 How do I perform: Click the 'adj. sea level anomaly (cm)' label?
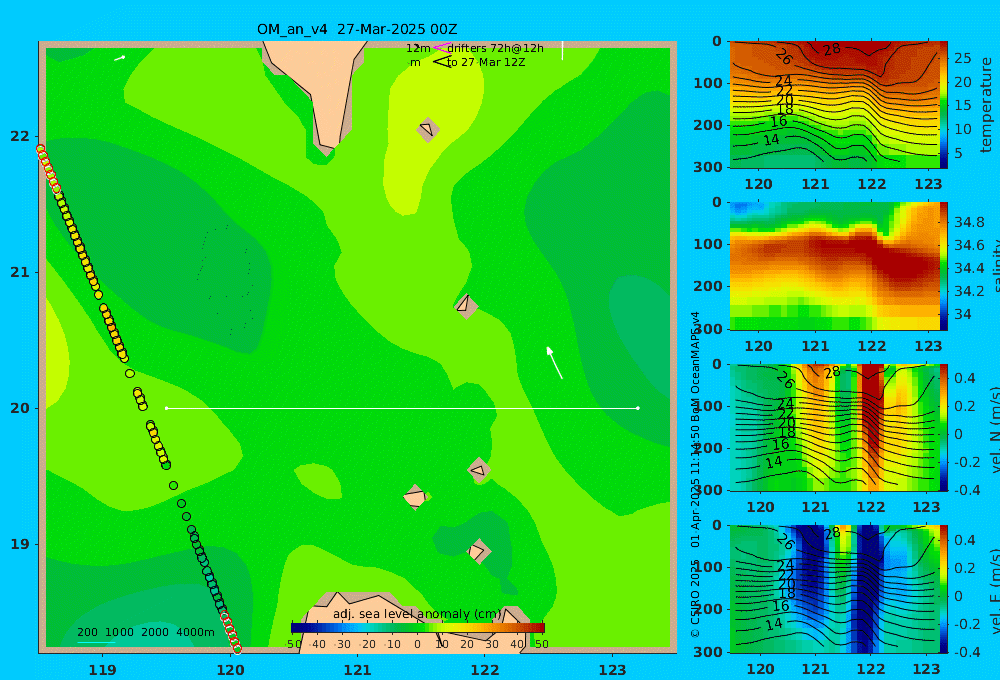point(417,614)
